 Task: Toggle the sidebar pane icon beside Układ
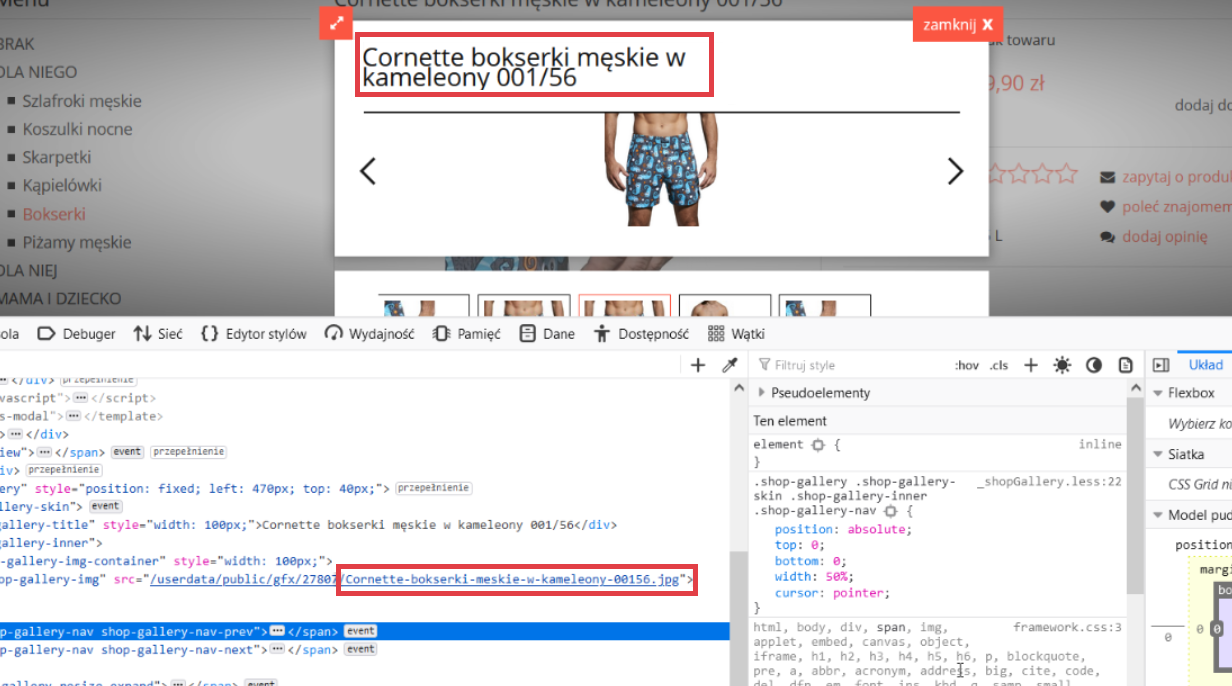pos(1161,366)
